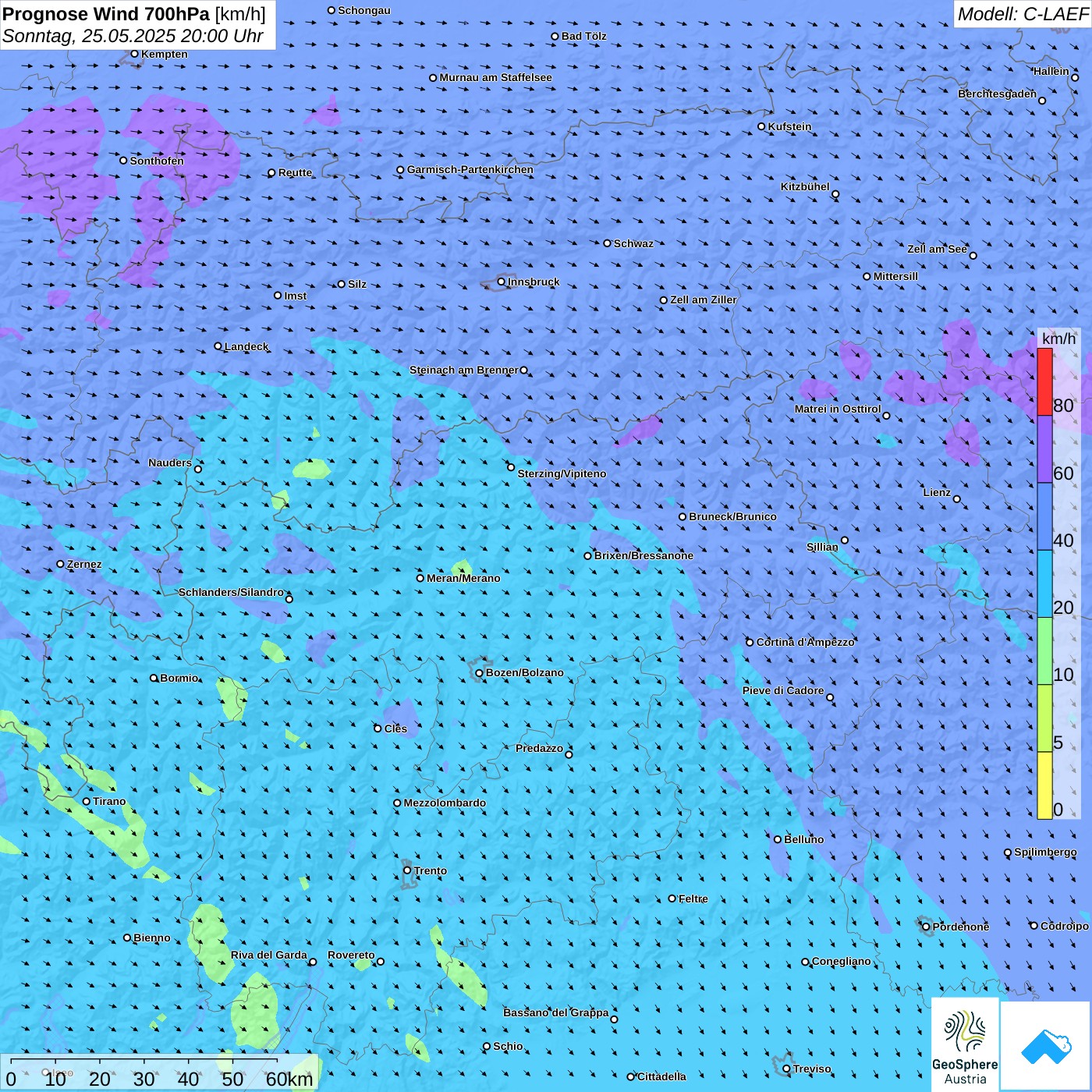
Task: Click the GeoSphere Austria logo
Action: tap(965, 1045)
